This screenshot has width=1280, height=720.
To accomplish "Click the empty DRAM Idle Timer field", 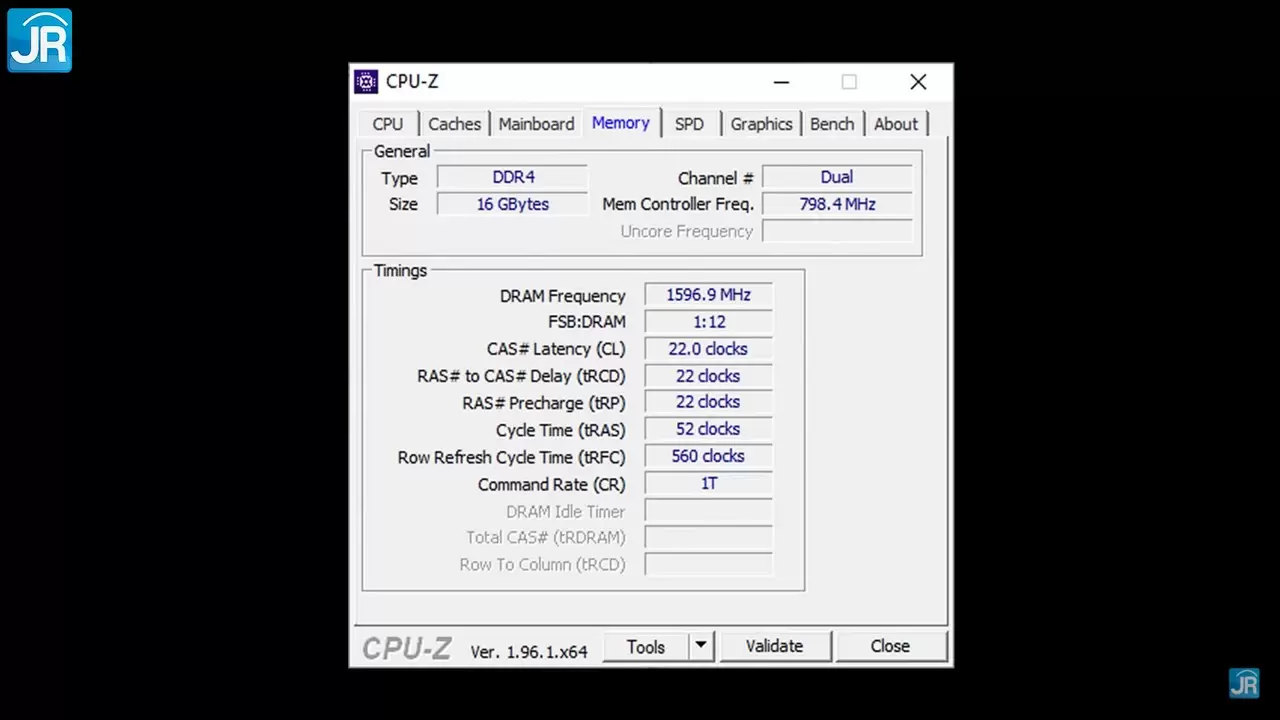I will [708, 511].
